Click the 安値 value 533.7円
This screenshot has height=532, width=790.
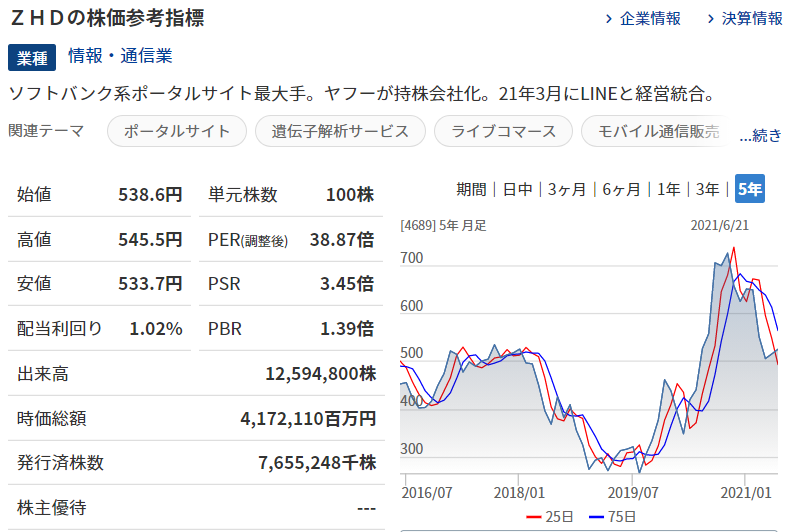click(x=150, y=284)
